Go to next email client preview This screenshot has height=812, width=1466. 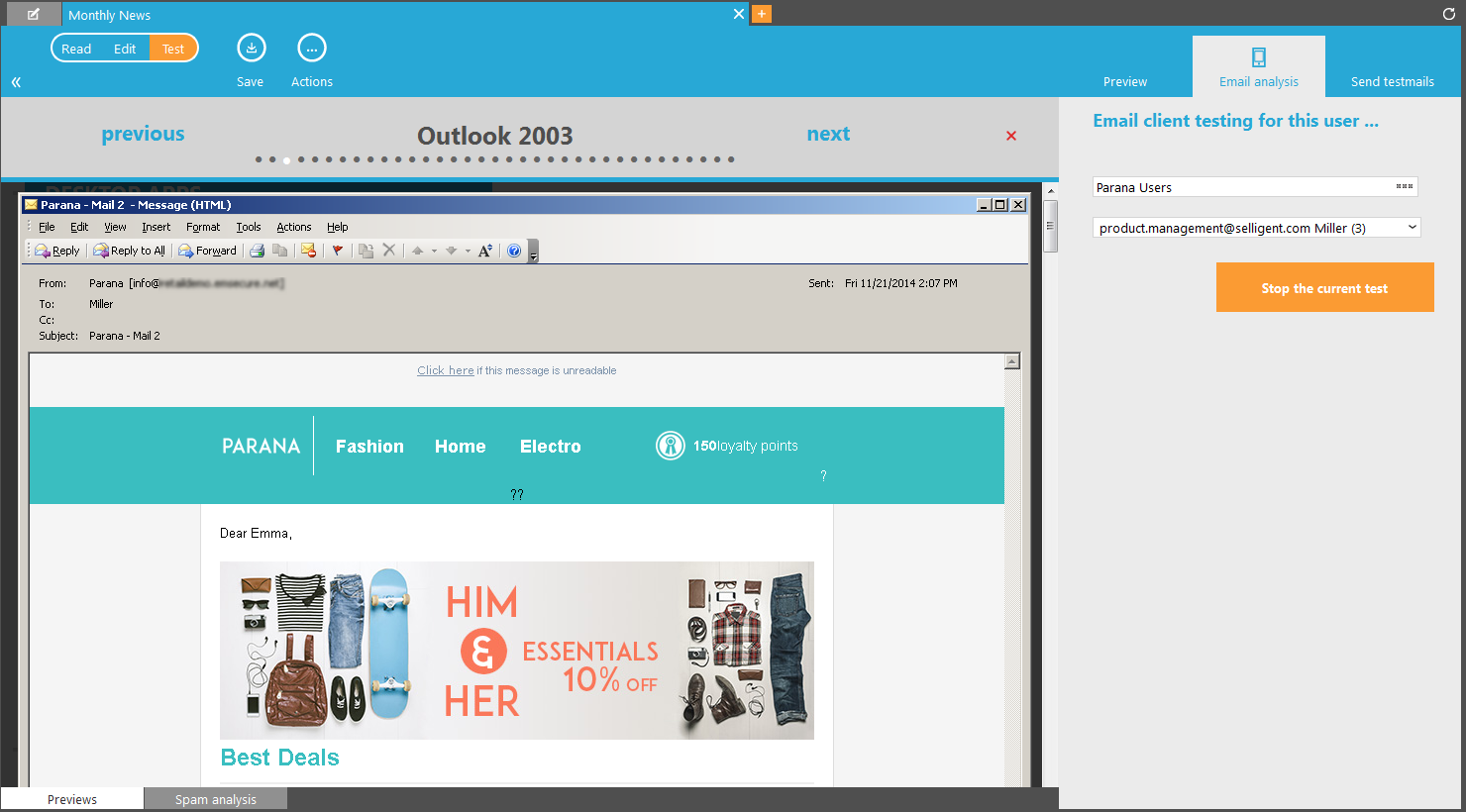coord(828,134)
